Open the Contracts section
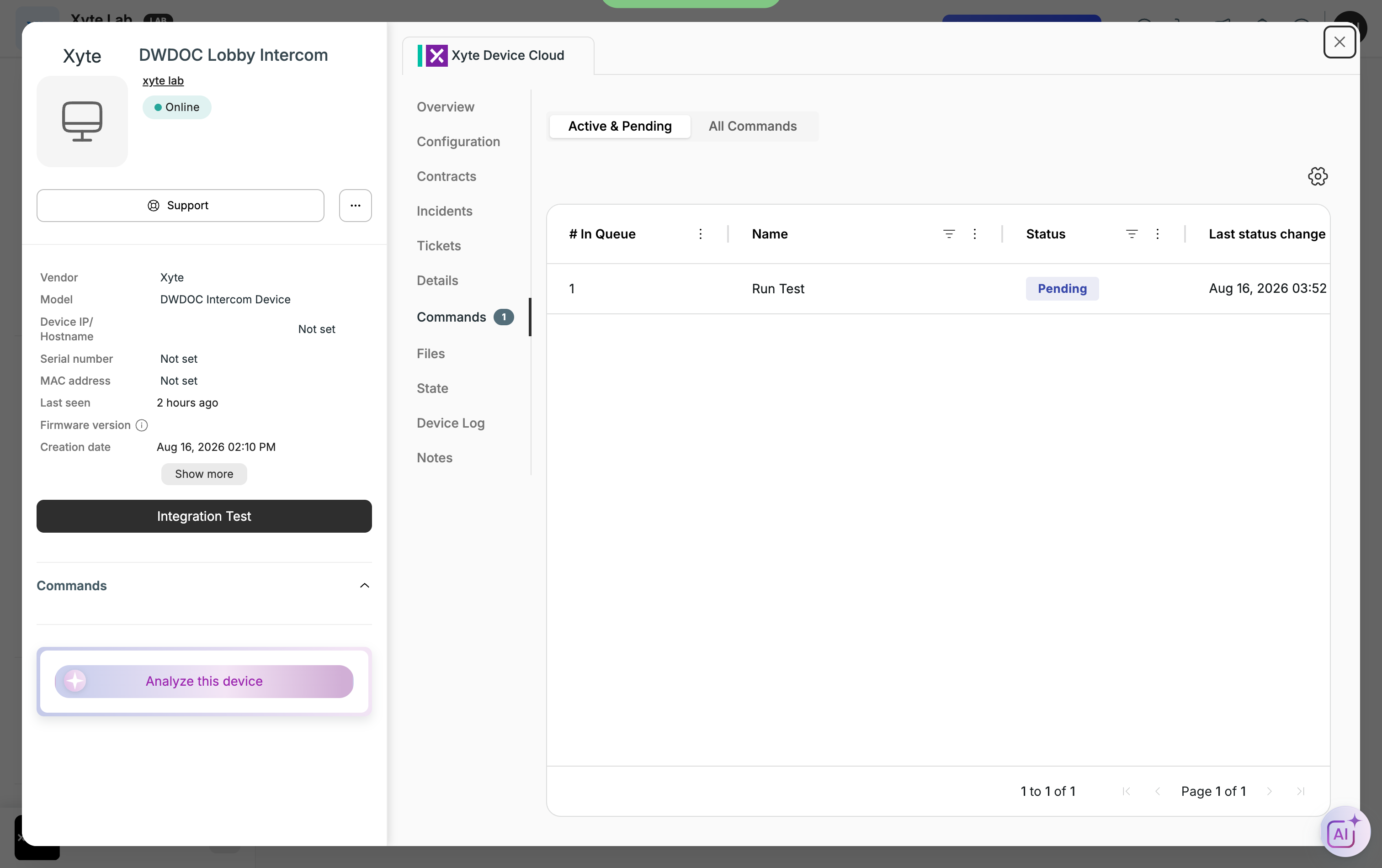Screen dimensions: 1382x868 click(x=446, y=176)
